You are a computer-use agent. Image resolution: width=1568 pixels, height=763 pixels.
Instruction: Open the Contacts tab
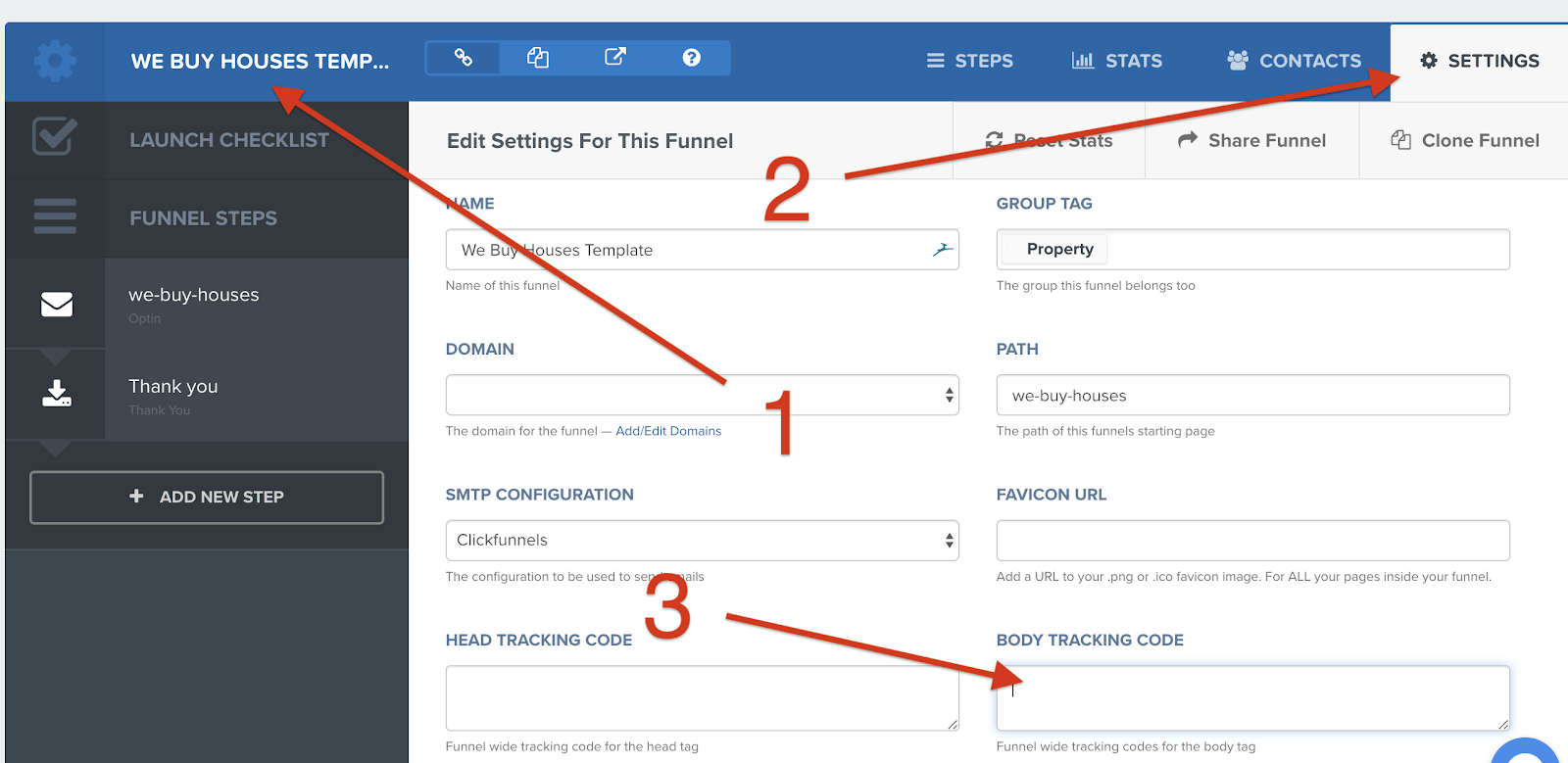1294,61
